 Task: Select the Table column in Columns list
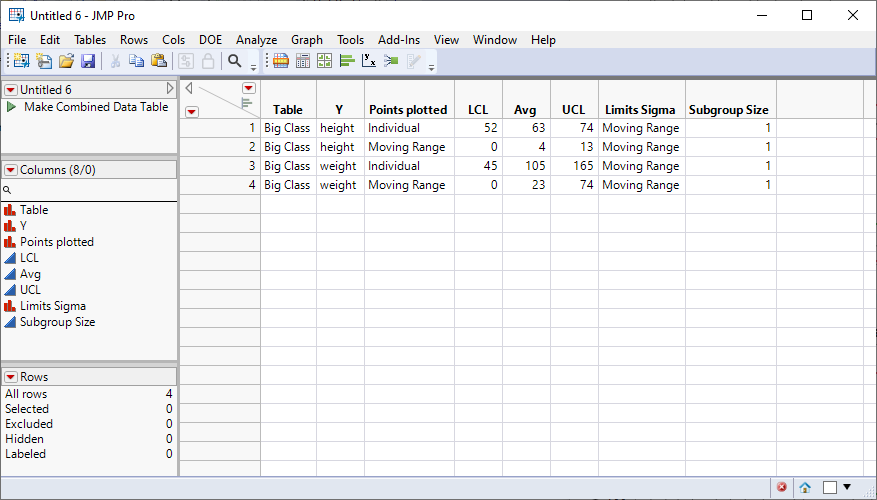pos(34,210)
